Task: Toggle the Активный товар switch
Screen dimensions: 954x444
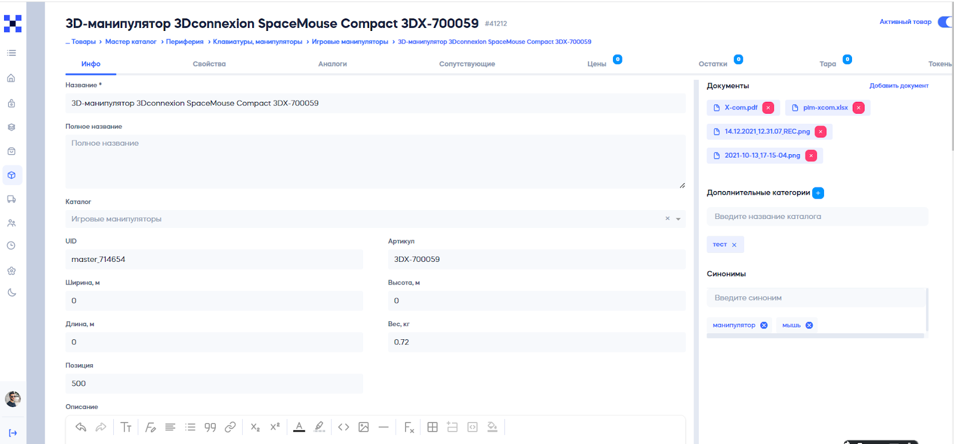Action: (945, 22)
